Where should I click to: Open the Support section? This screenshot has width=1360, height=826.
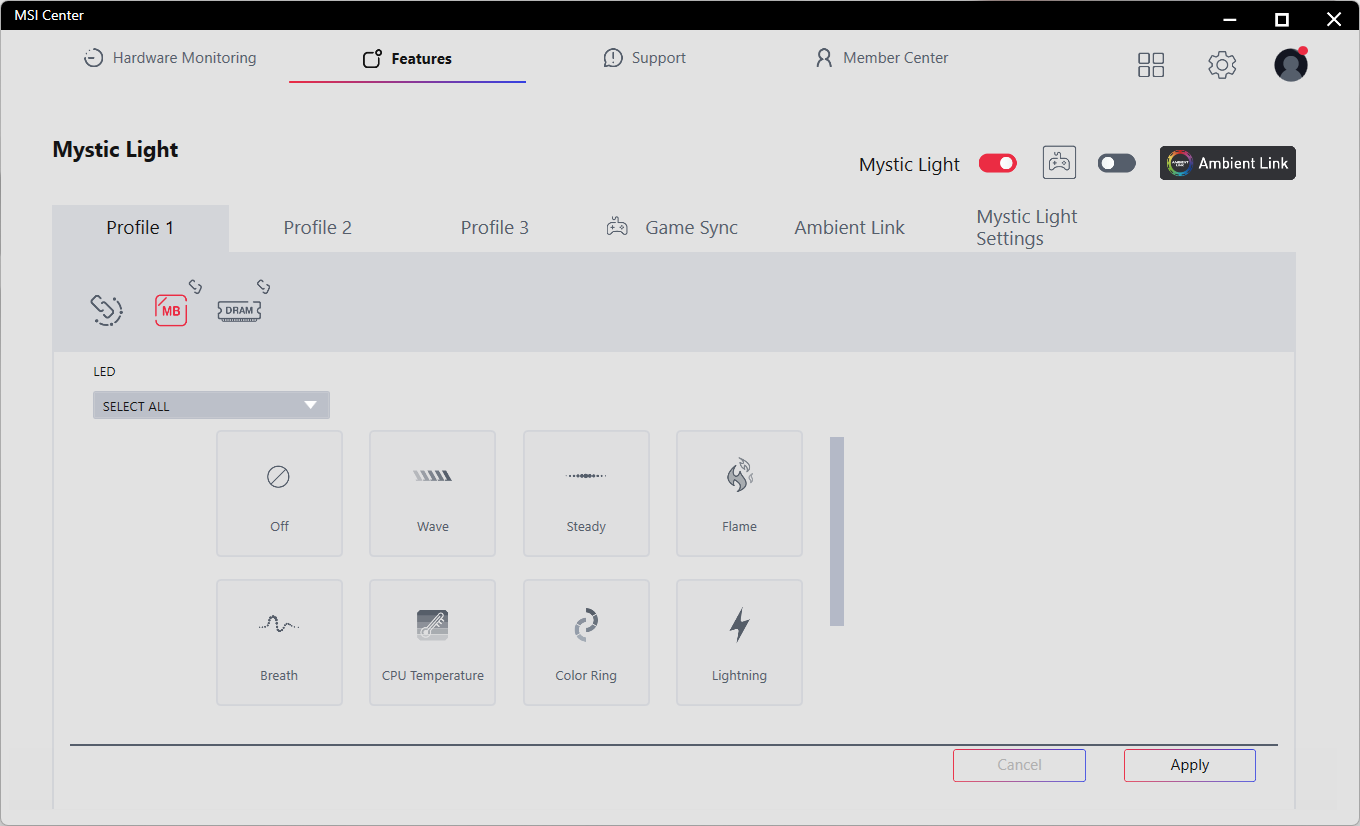click(x=645, y=58)
